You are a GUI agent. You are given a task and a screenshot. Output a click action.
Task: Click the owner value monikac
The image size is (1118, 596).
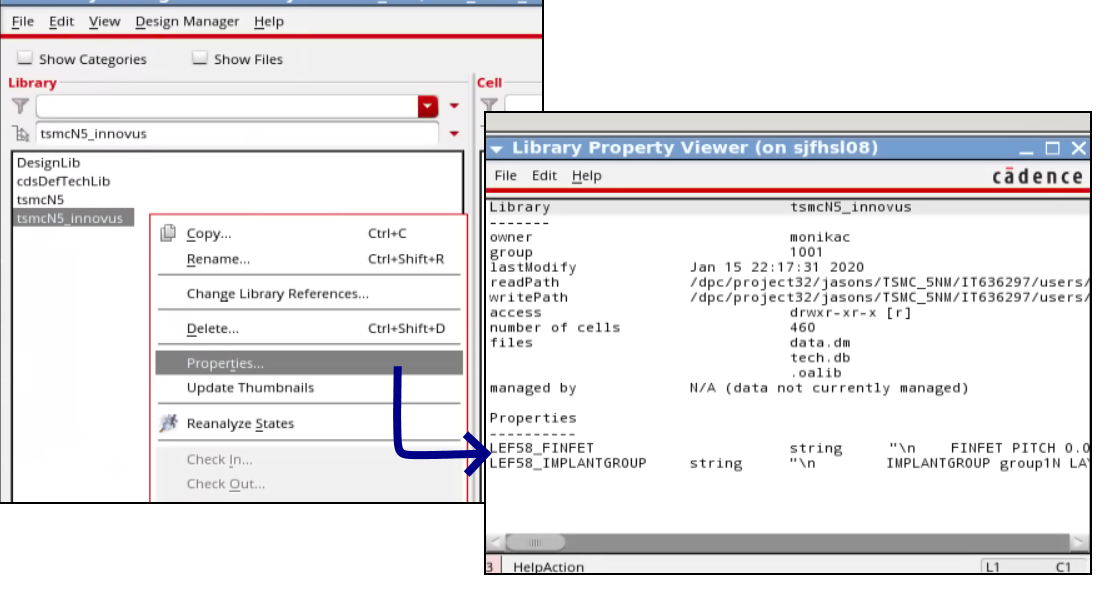(x=820, y=237)
